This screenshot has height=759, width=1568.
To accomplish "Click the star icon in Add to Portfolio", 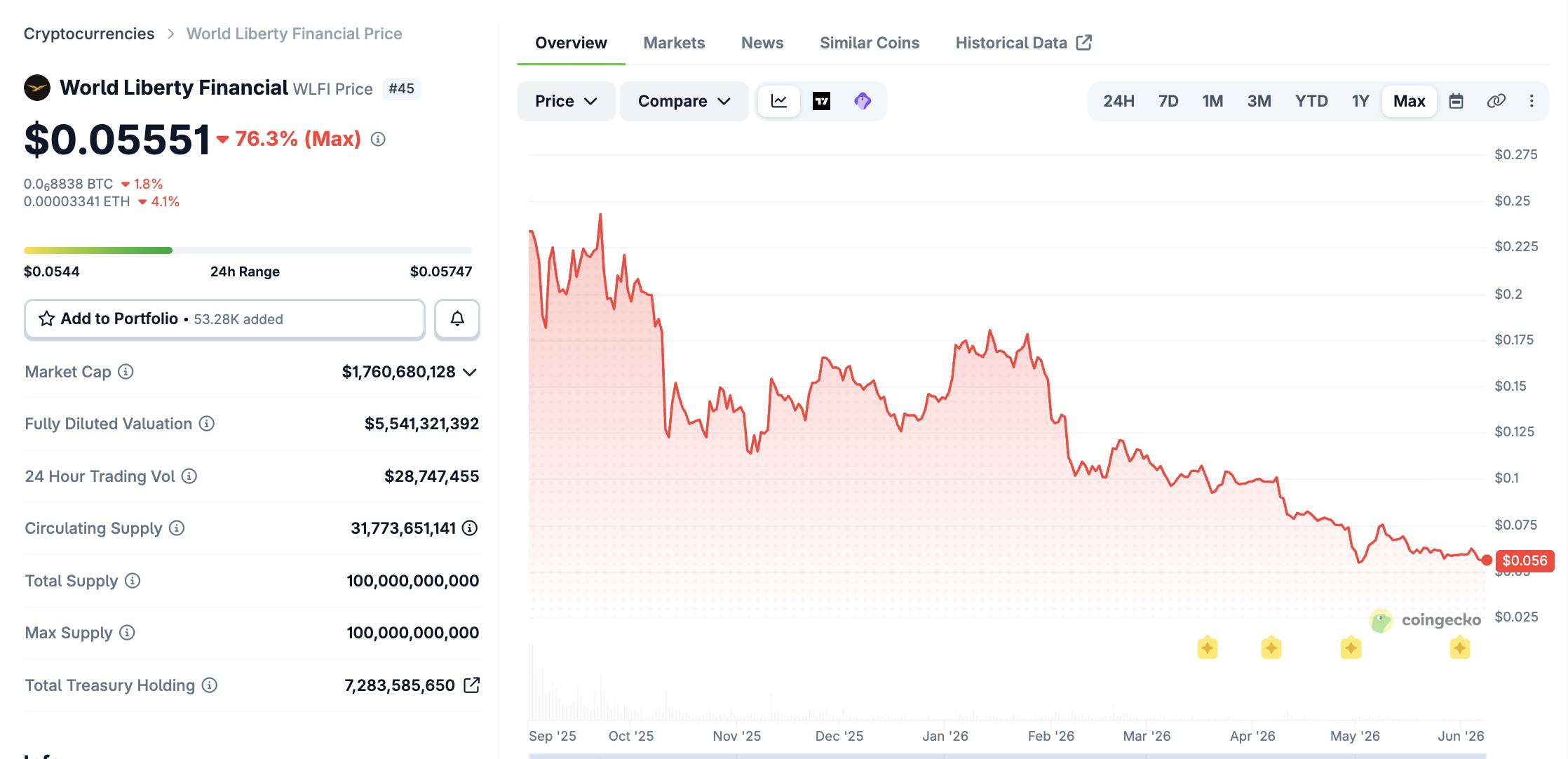I will (x=46, y=318).
